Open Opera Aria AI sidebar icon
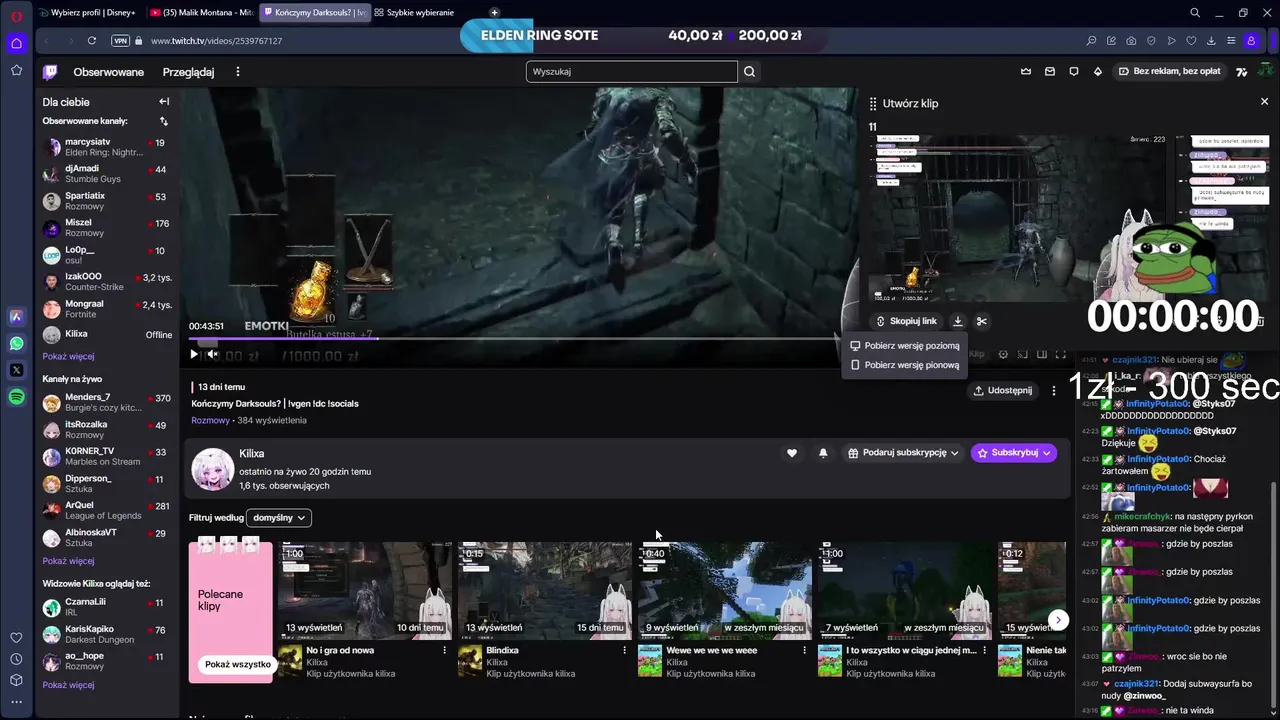 16,316
